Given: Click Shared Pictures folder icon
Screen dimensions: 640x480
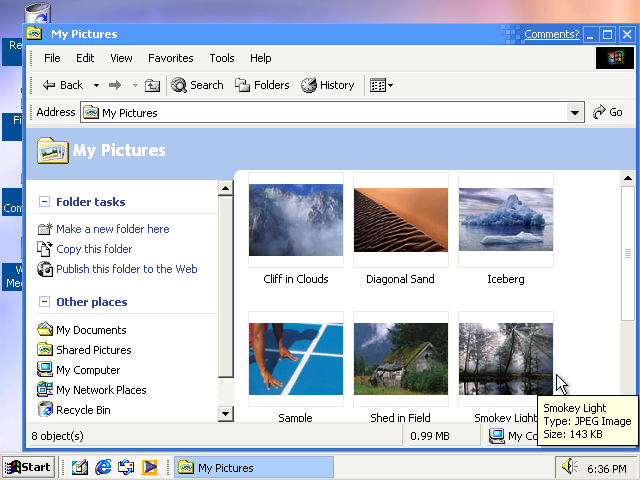Looking at the screenshot, I should [x=45, y=349].
